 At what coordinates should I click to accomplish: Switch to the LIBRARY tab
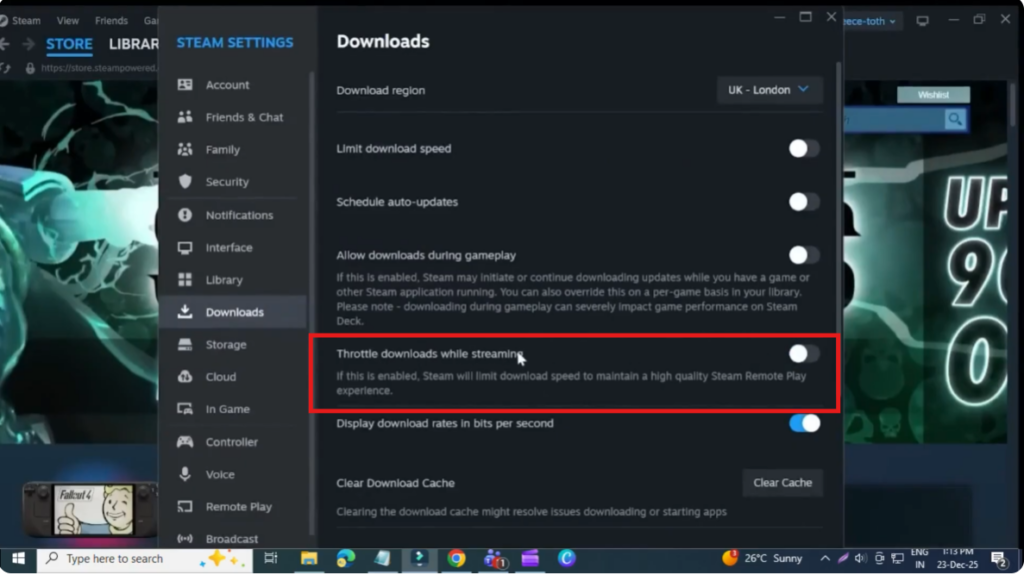tap(133, 44)
